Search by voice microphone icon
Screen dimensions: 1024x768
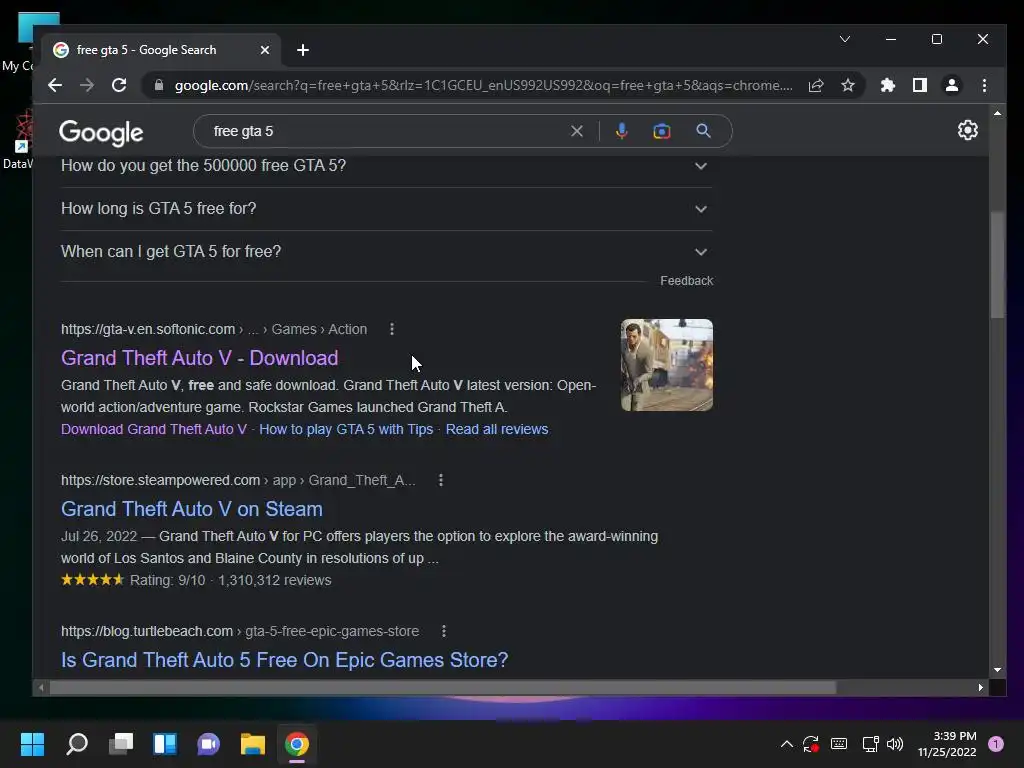[x=622, y=131]
